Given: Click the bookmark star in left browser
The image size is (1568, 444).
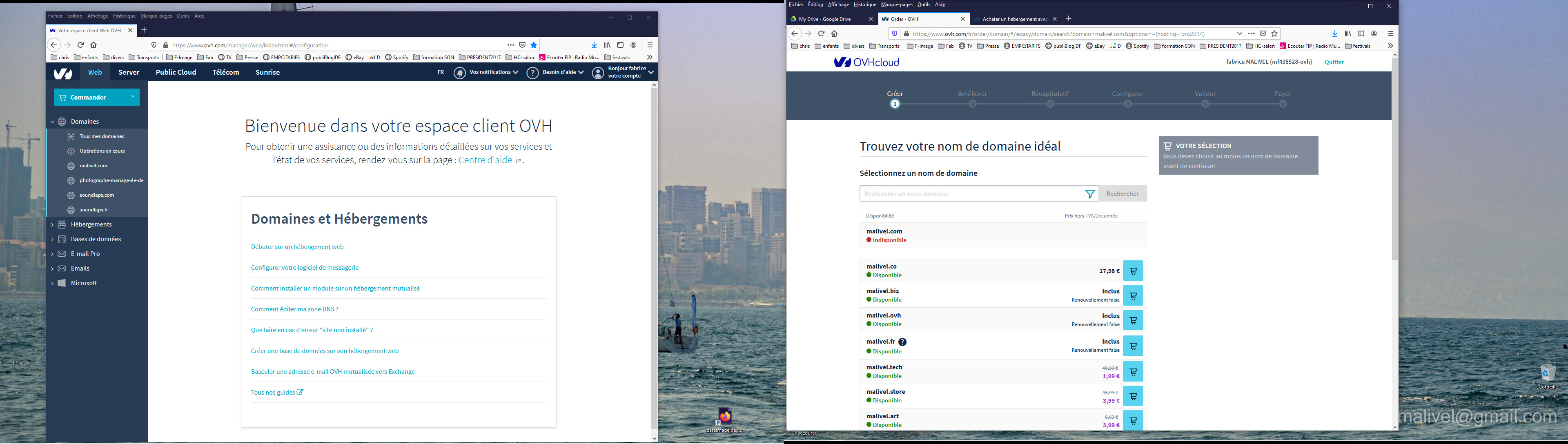Looking at the screenshot, I should pos(534,45).
